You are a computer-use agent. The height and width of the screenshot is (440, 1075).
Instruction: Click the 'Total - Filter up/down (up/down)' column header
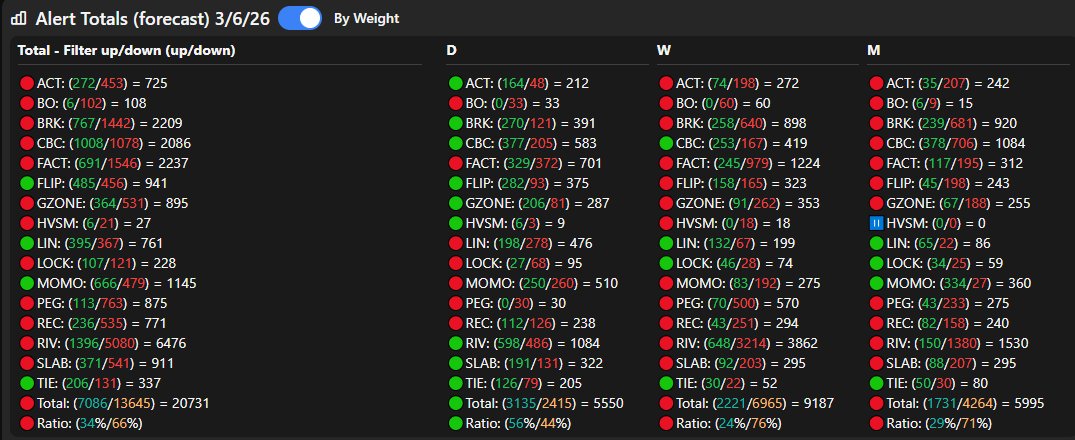point(127,51)
